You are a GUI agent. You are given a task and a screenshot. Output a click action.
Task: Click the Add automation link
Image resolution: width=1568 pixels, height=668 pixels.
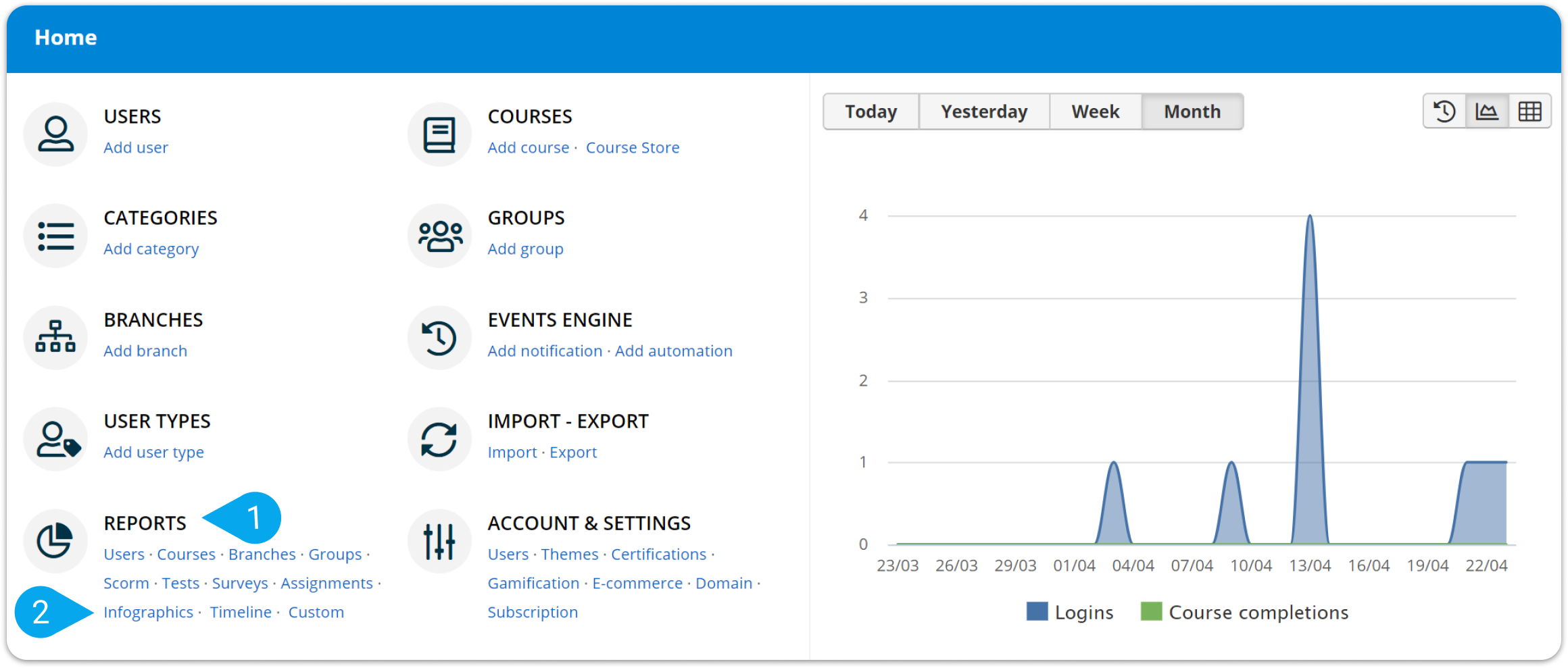tap(674, 351)
